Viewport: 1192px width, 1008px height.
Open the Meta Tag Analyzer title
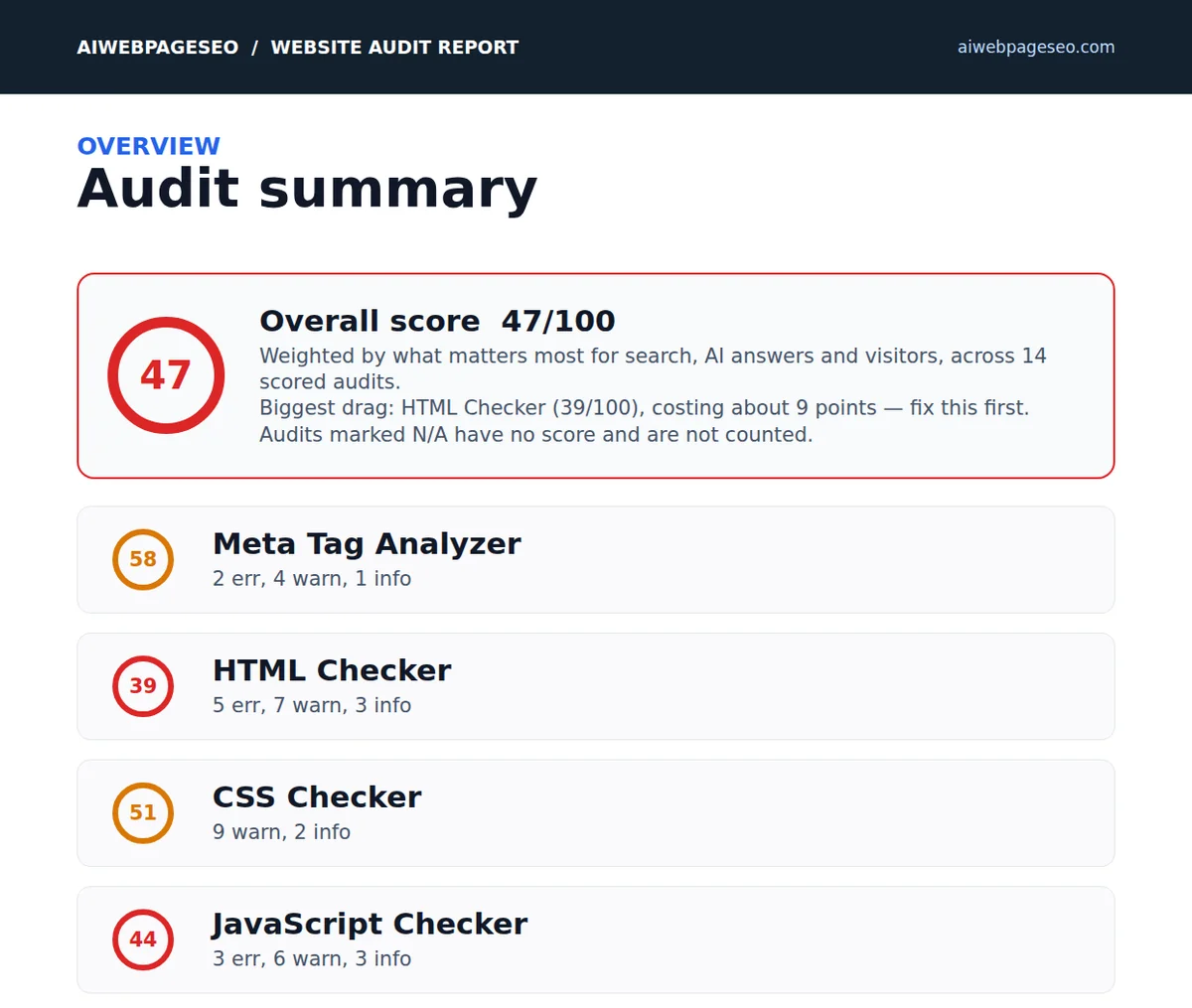tap(367, 543)
